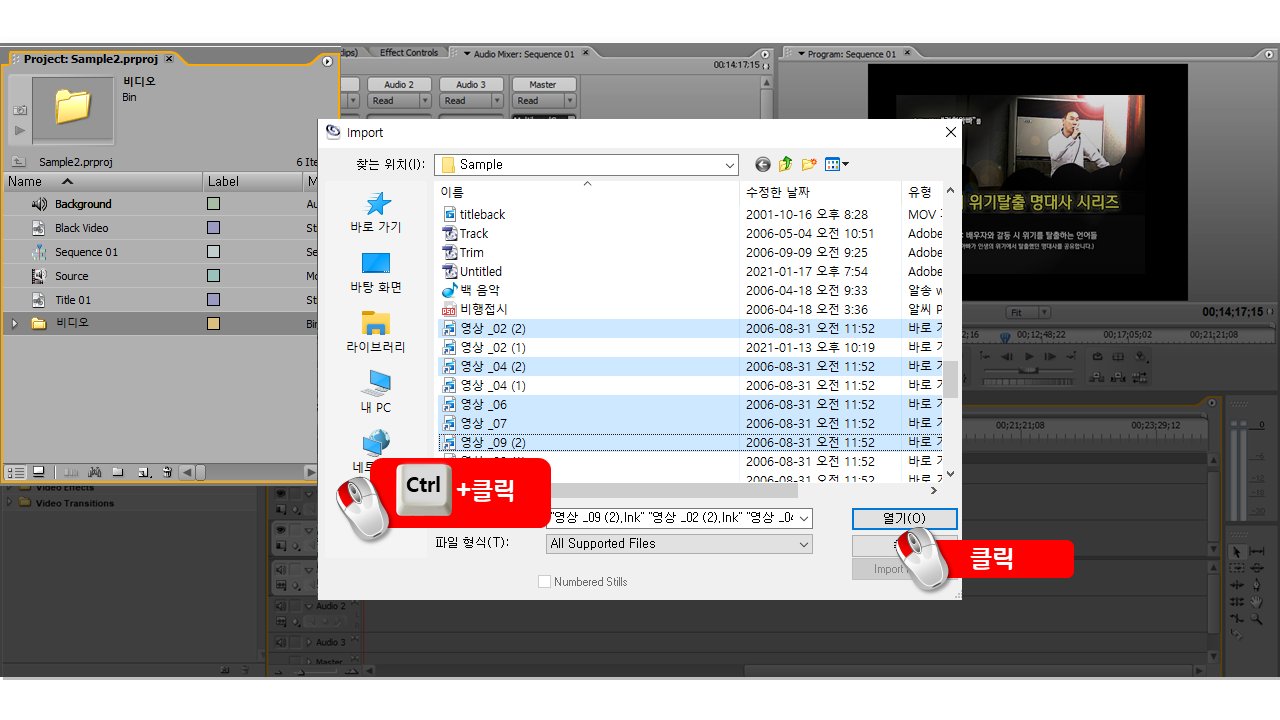Open the 찾는 위치 Sample folder dropdown
Screen dimensions: 1280x720
point(729,164)
